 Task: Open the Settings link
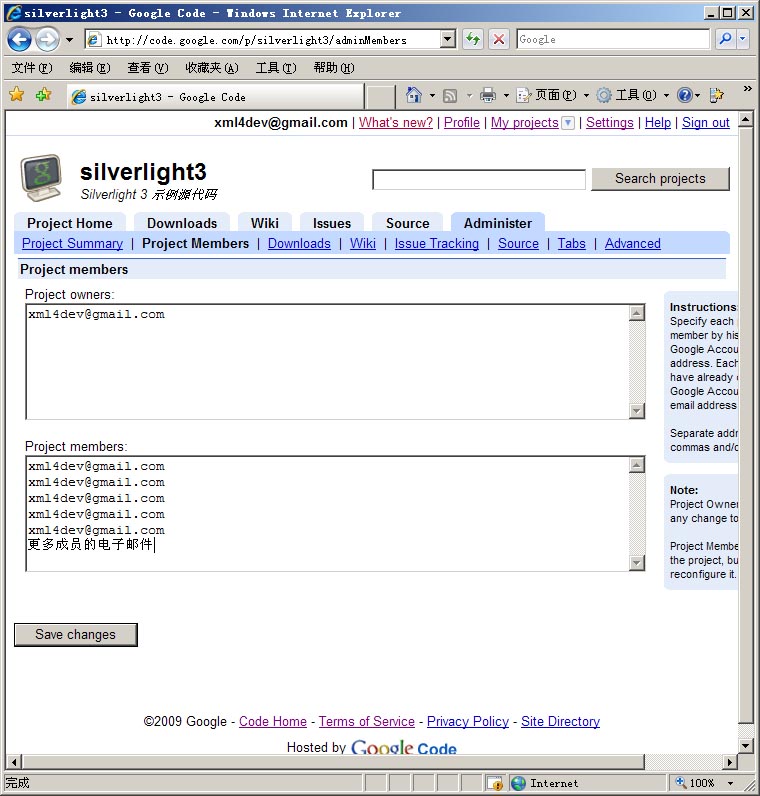pyautogui.click(x=609, y=122)
